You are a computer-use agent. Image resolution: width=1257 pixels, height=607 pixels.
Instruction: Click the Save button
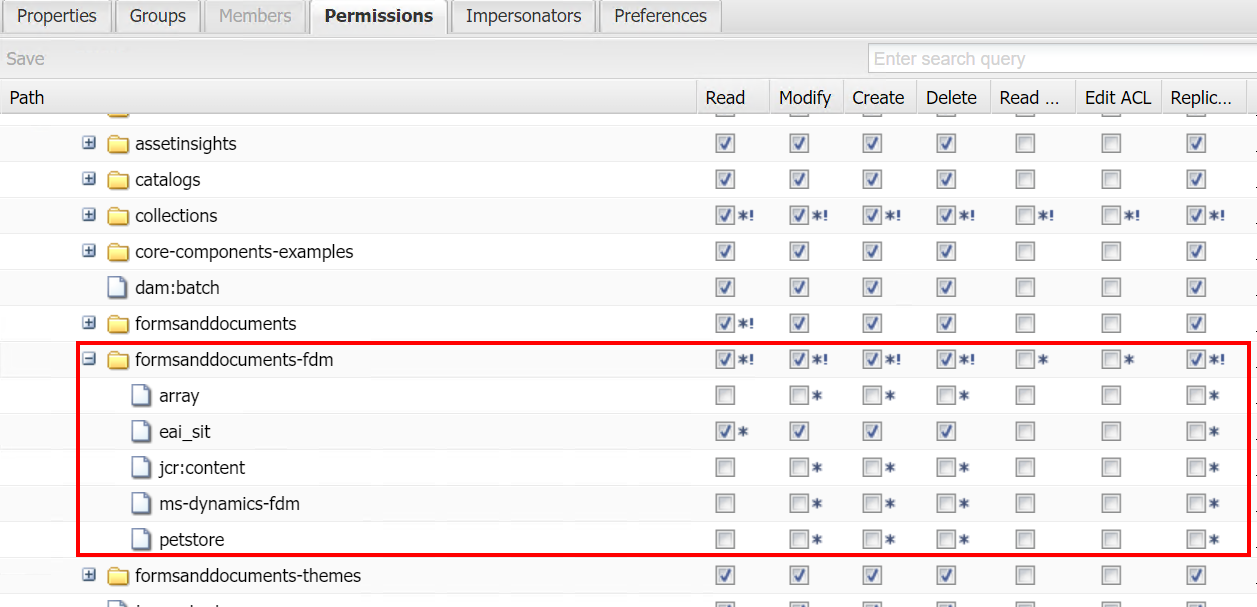coord(25,58)
